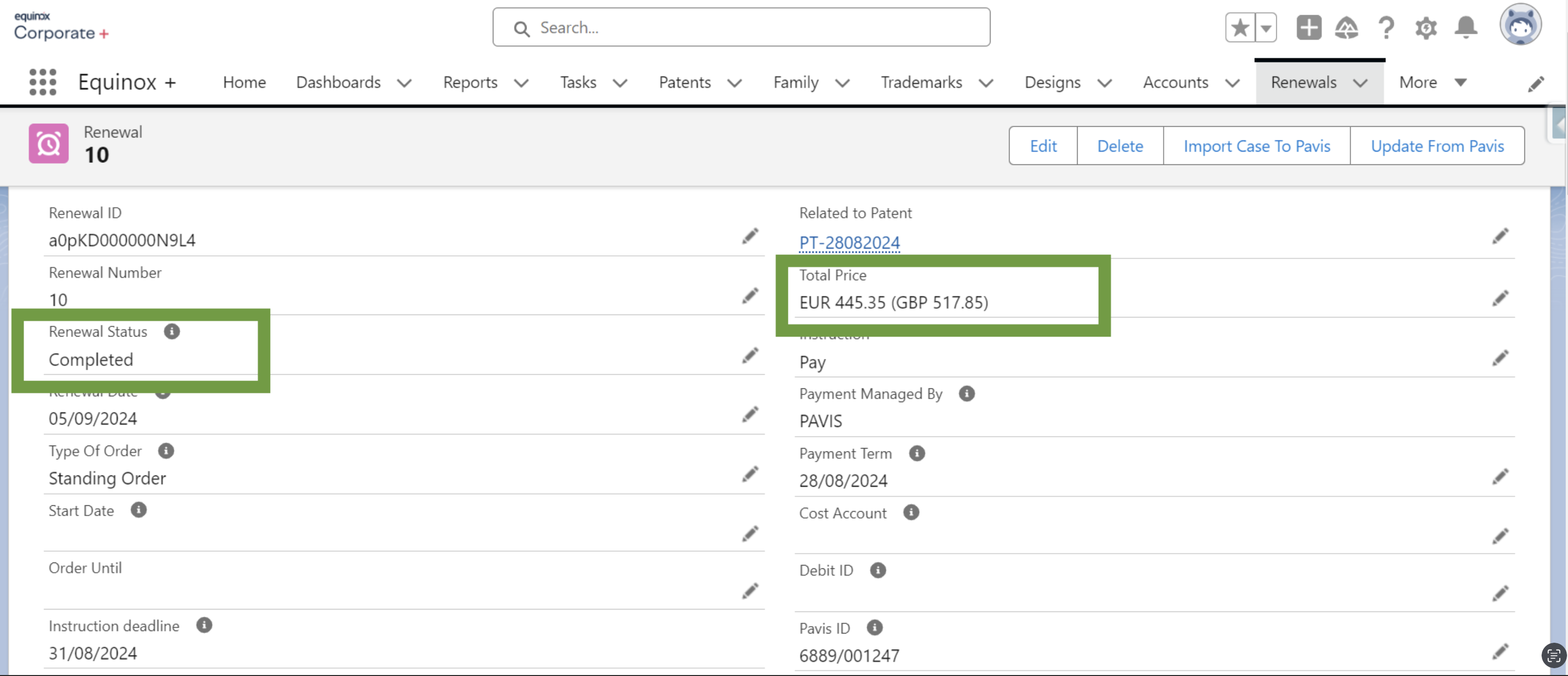Go to the Home tab

(x=244, y=82)
